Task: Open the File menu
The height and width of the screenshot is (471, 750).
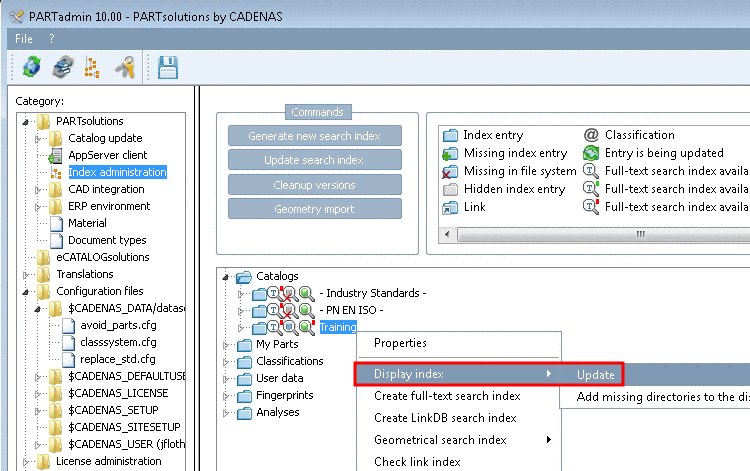Action: [x=24, y=39]
